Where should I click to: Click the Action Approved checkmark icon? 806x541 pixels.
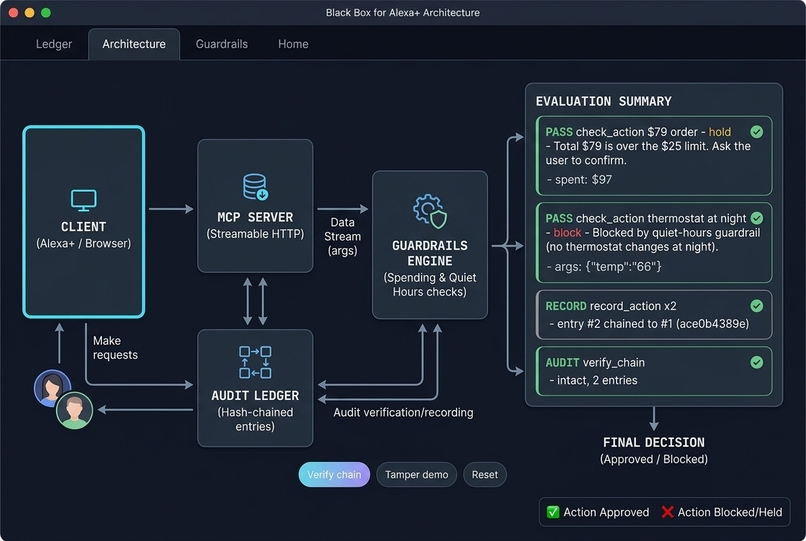[x=553, y=512]
